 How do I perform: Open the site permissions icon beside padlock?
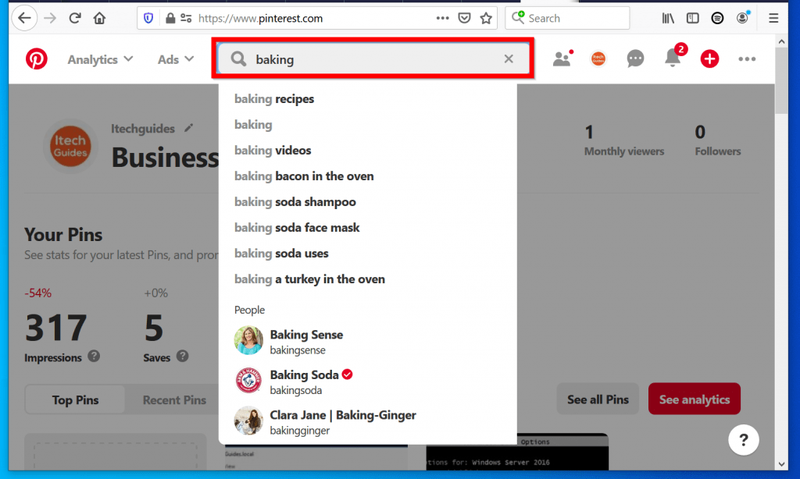pos(186,18)
